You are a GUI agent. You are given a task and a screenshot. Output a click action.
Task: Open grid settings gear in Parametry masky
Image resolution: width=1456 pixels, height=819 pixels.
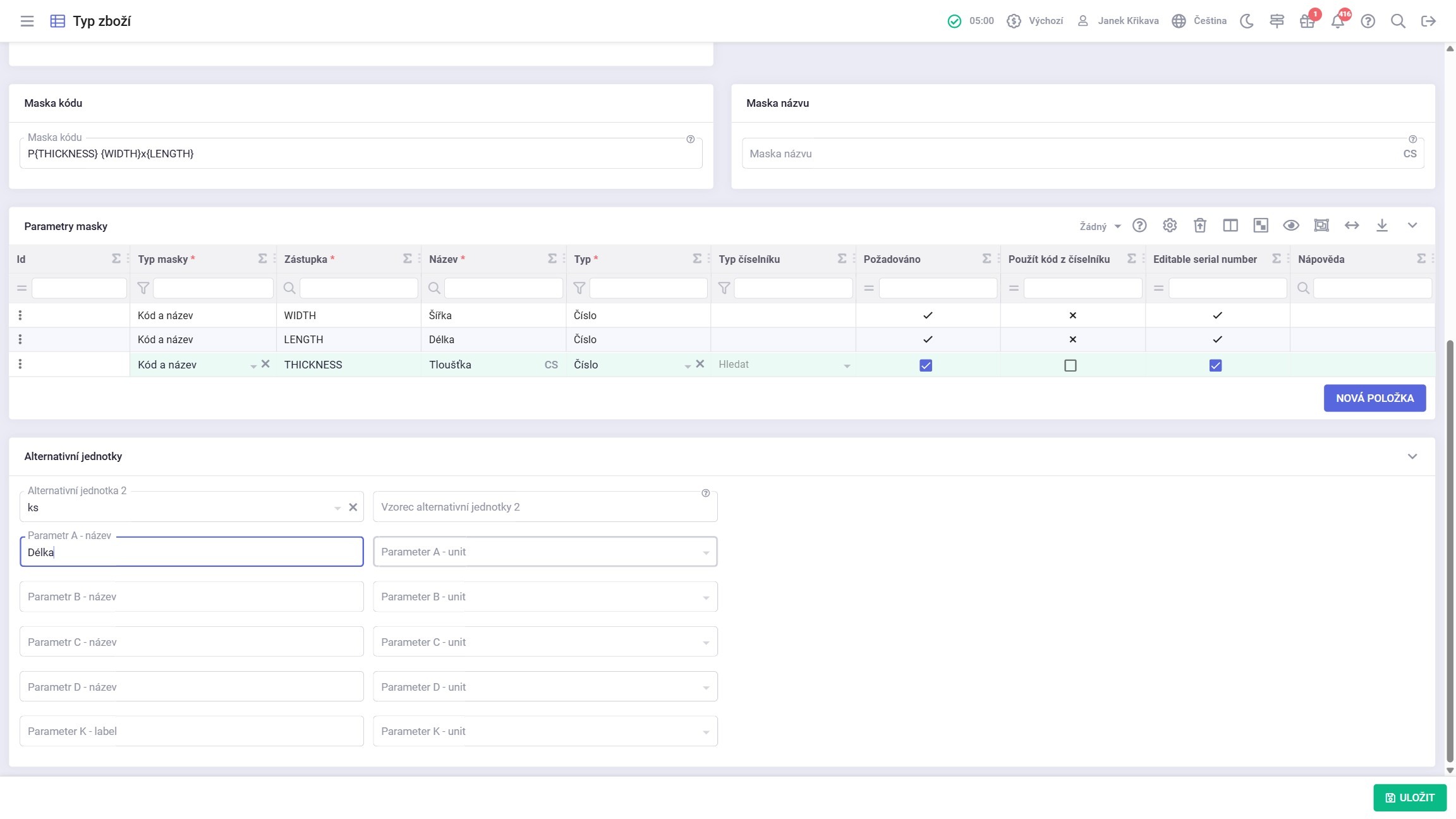tap(1170, 226)
